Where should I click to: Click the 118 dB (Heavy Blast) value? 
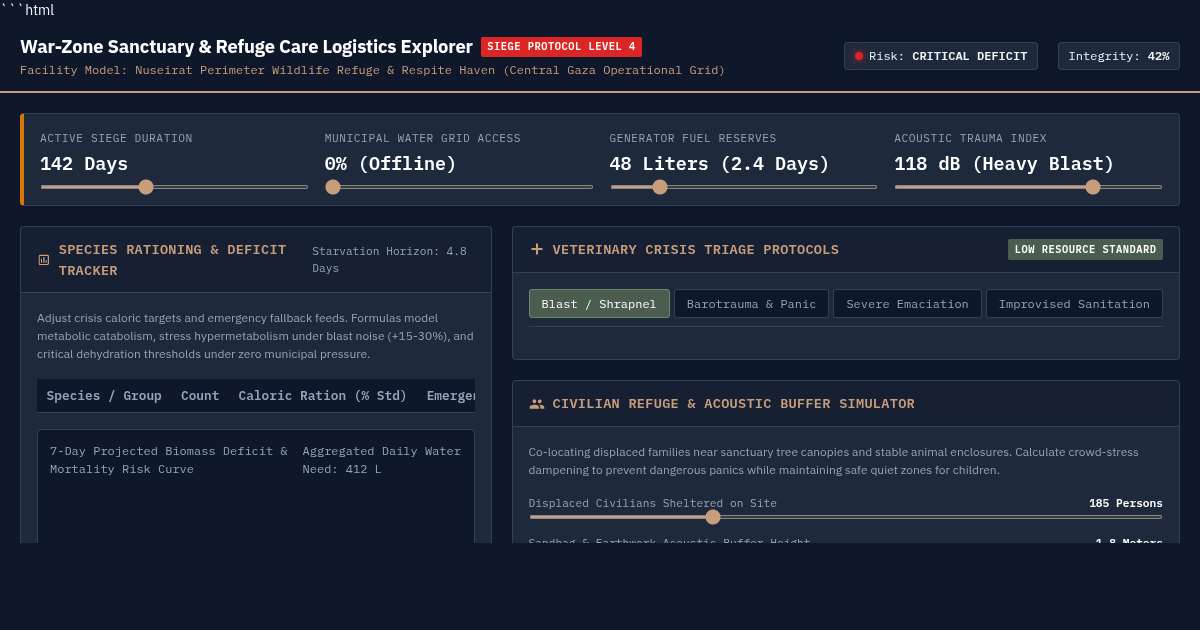click(1004, 164)
